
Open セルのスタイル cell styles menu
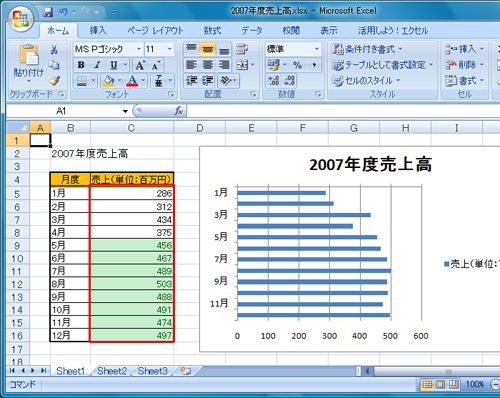(x=366, y=81)
